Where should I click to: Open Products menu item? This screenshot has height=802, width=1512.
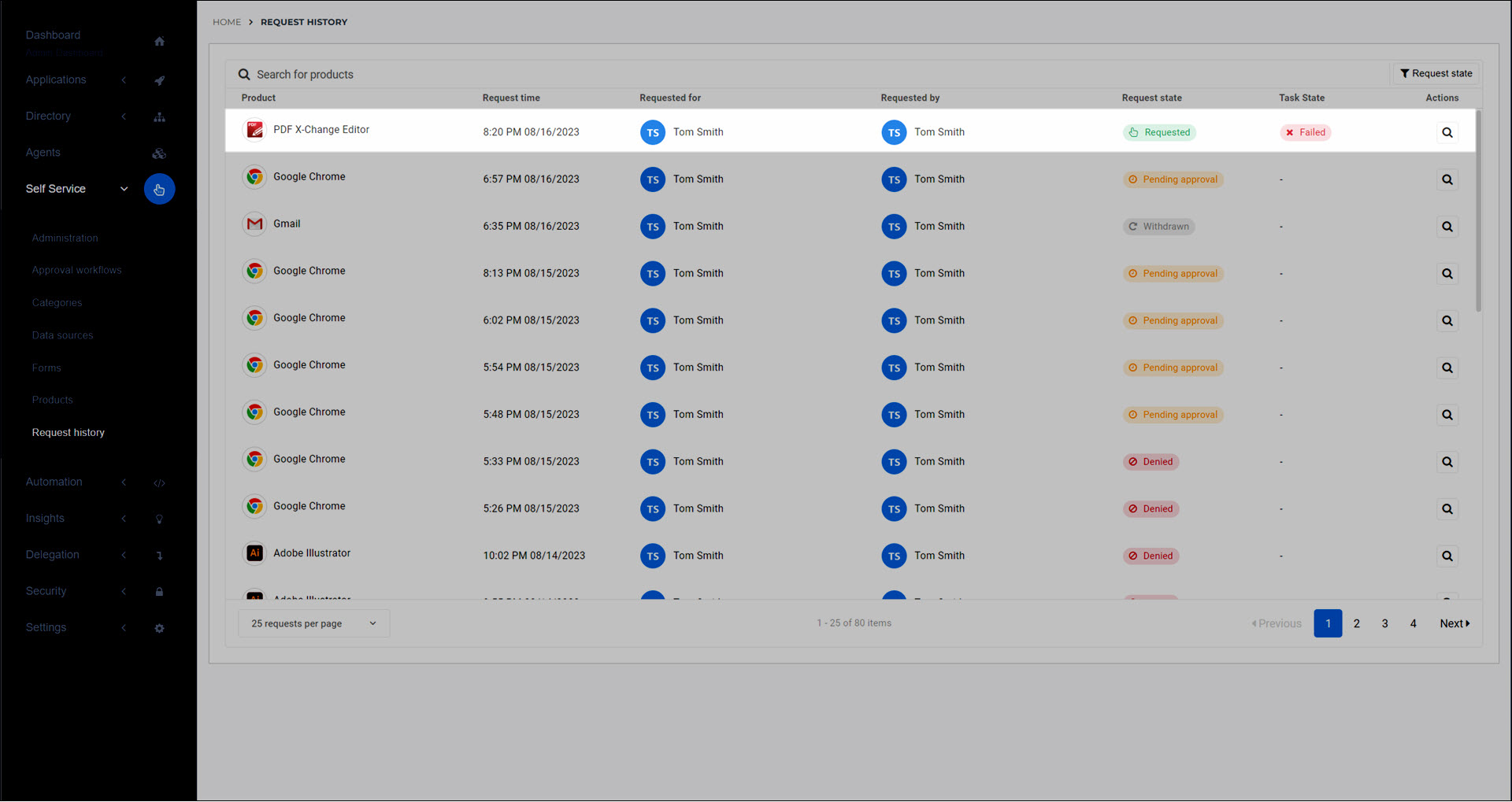point(52,401)
